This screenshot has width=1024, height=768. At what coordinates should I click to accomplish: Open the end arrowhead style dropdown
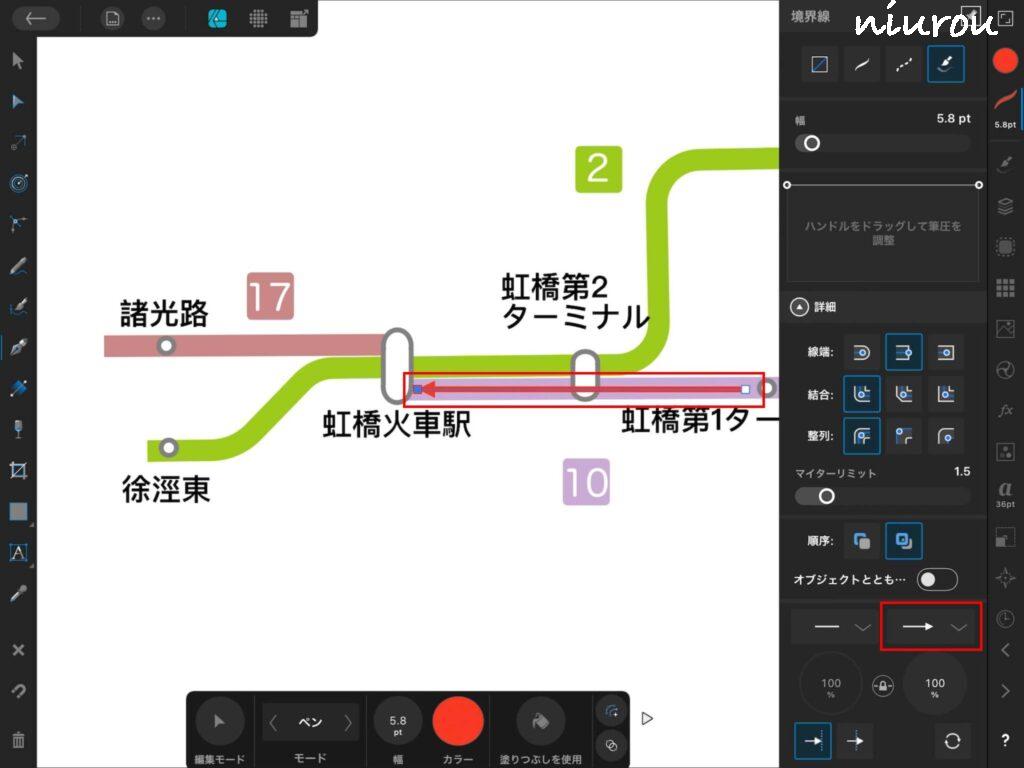[932, 627]
